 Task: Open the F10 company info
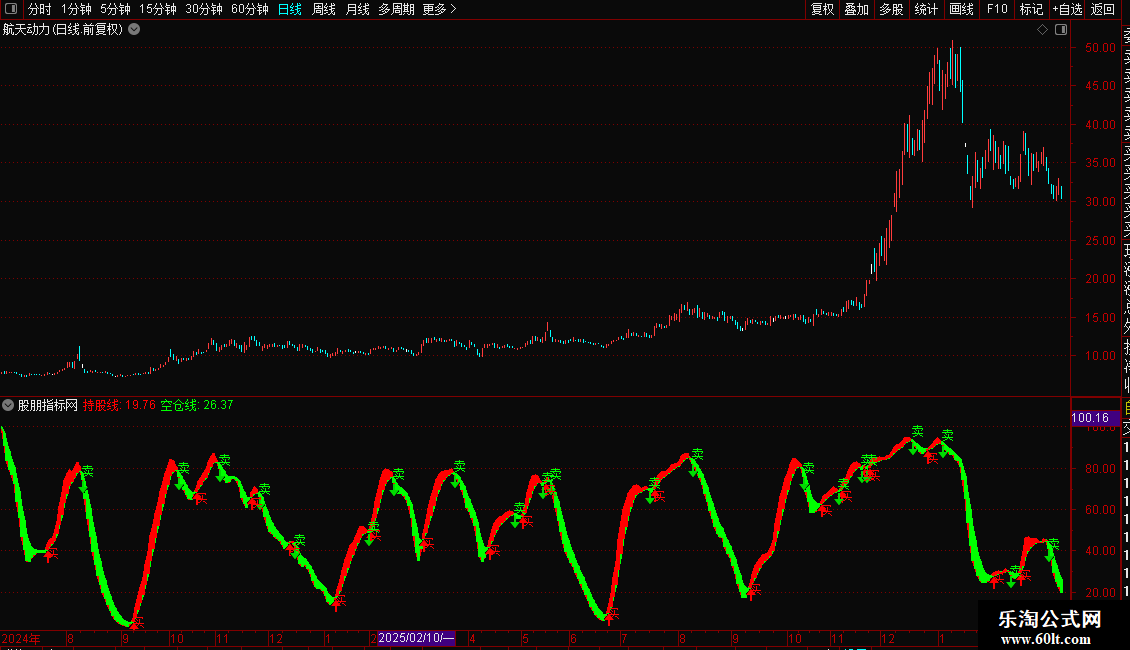click(997, 9)
